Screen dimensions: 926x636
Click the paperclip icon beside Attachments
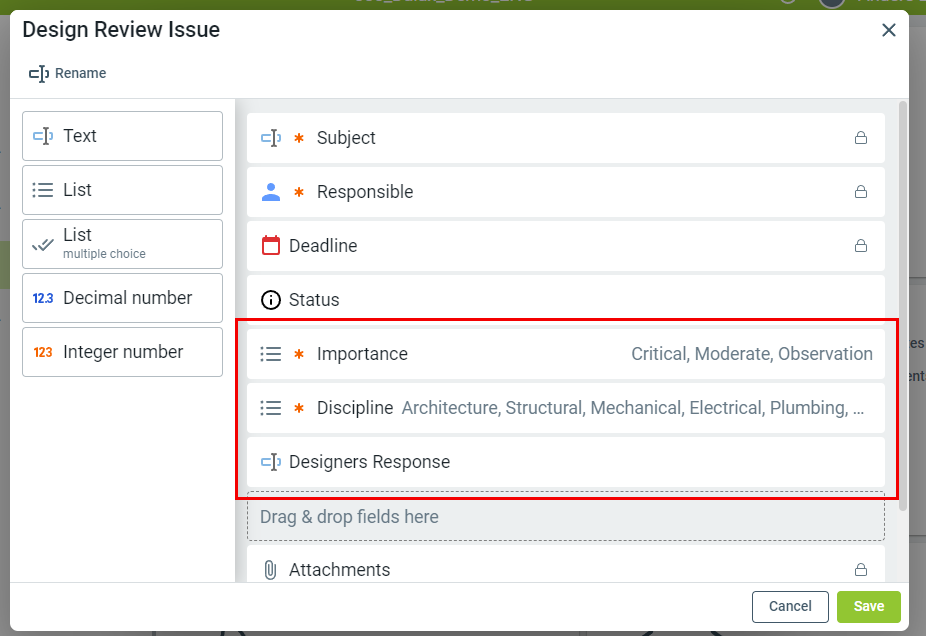point(270,570)
